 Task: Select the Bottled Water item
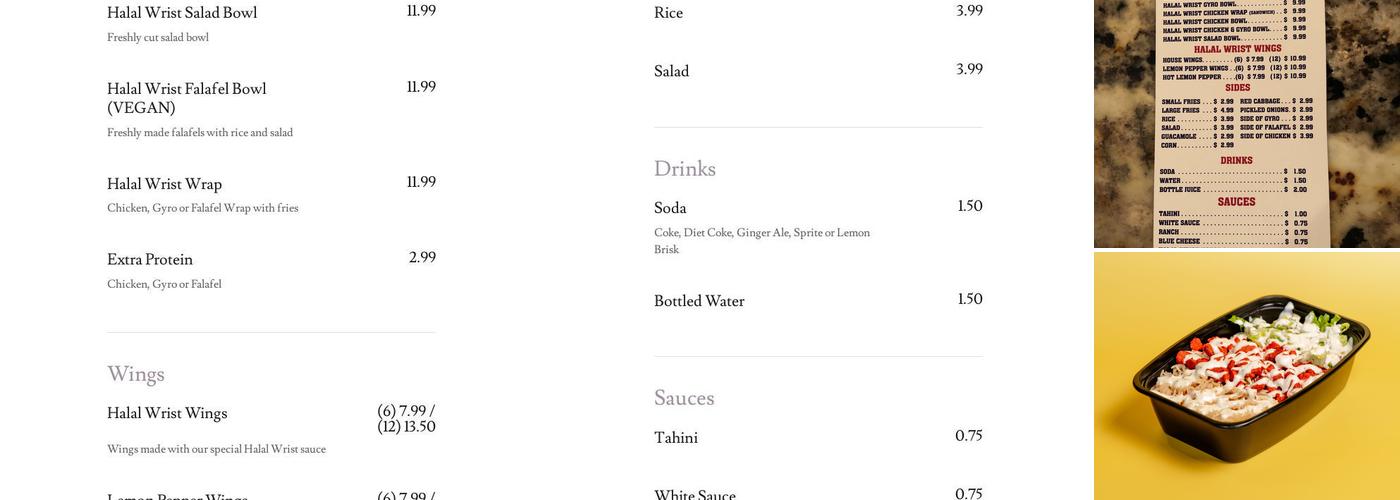click(699, 301)
